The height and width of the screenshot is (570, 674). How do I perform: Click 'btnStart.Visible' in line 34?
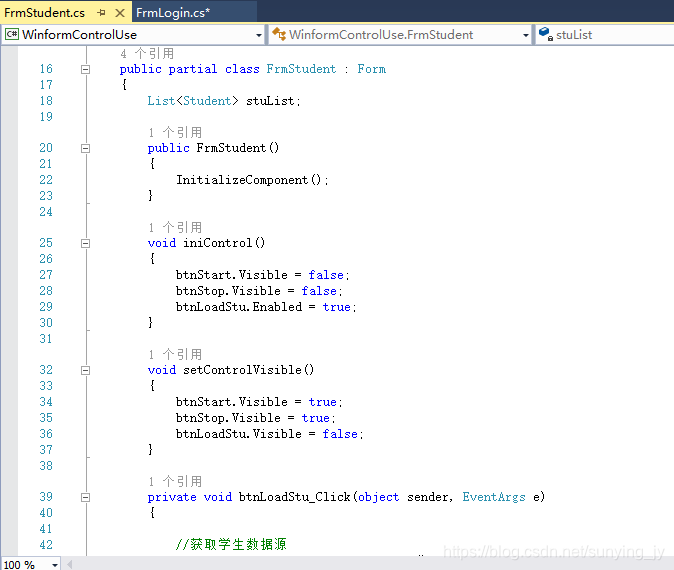pos(232,402)
